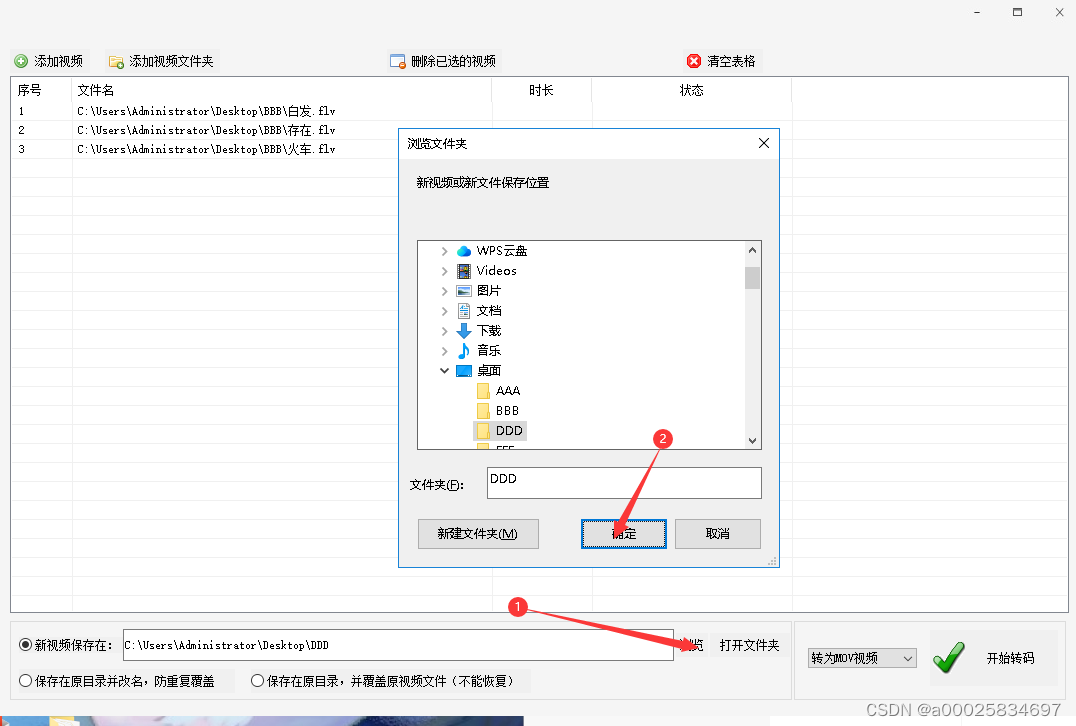Collapse the 桌面 (Desktop) tree node
This screenshot has width=1076, height=726.
coord(445,370)
